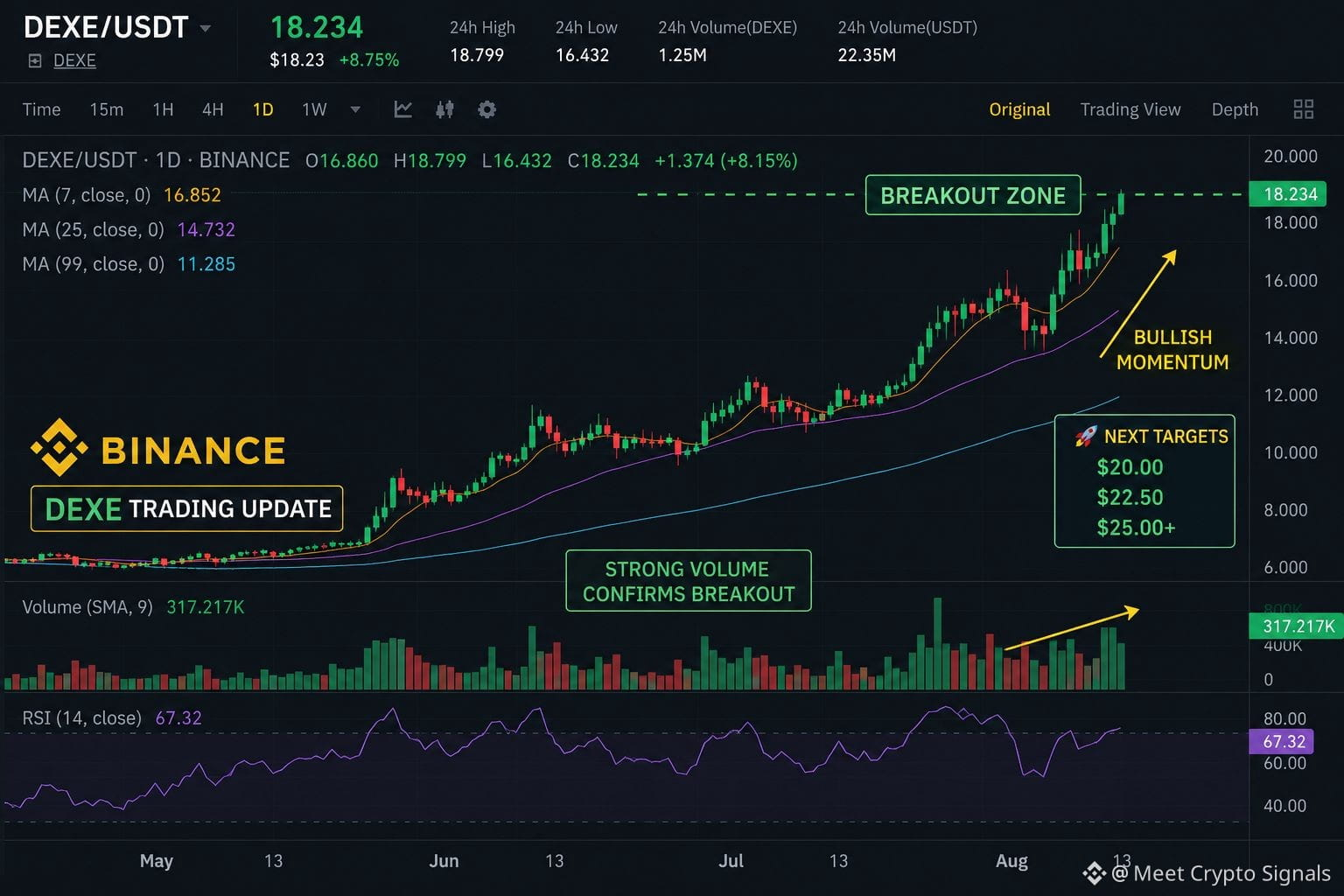Click the 6.000 price axis label
Image resolution: width=1344 pixels, height=896 pixels.
(x=1285, y=567)
